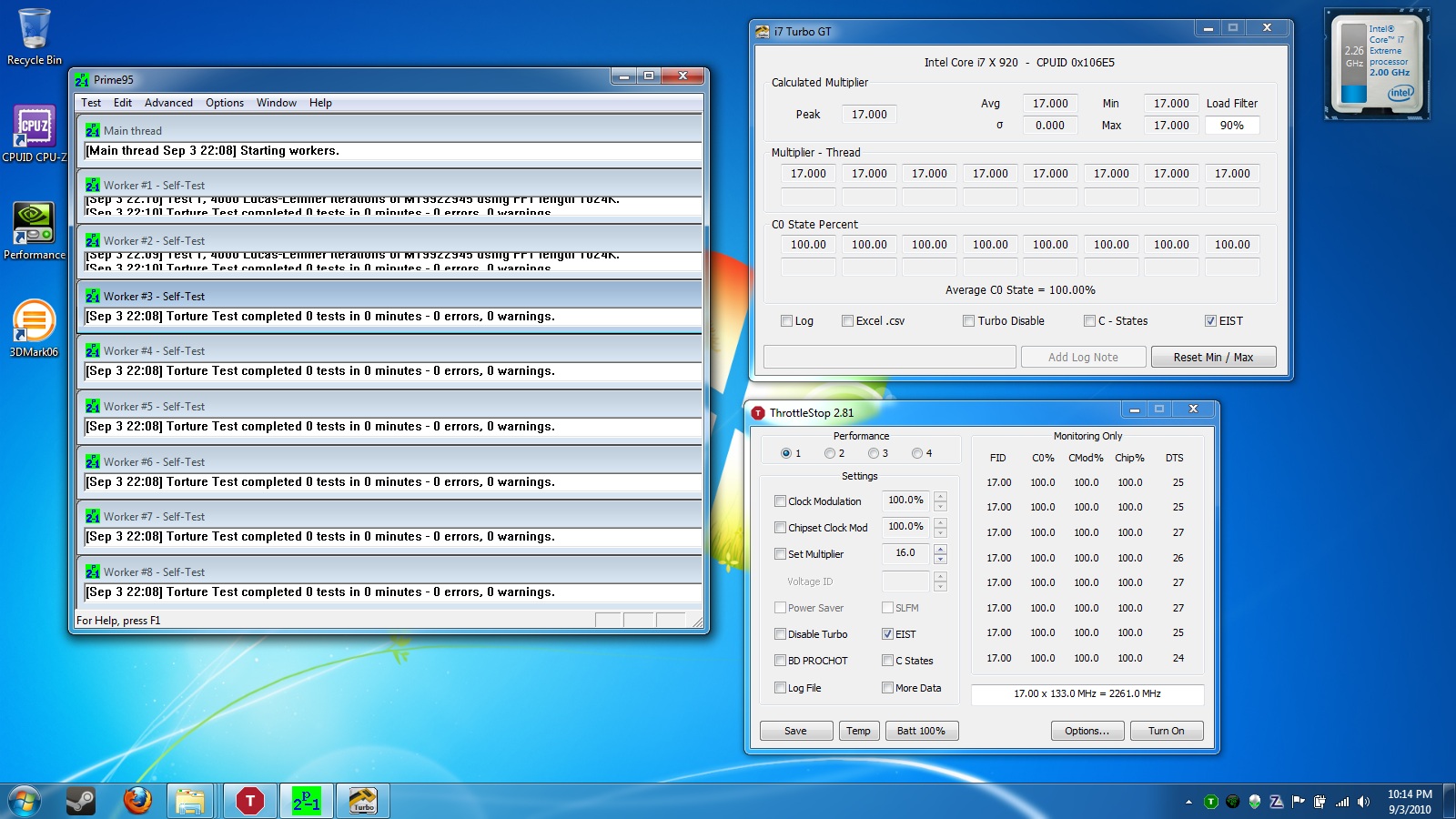1456x819 pixels.
Task: Enable Chipset Clock Mod checkbox
Action: 780,527
